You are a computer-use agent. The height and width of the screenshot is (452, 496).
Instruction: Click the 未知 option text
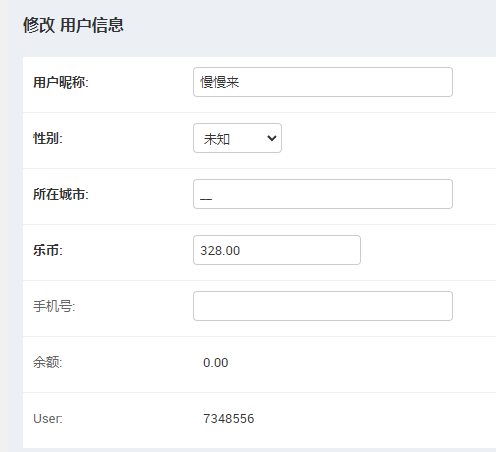pyautogui.click(x=217, y=139)
